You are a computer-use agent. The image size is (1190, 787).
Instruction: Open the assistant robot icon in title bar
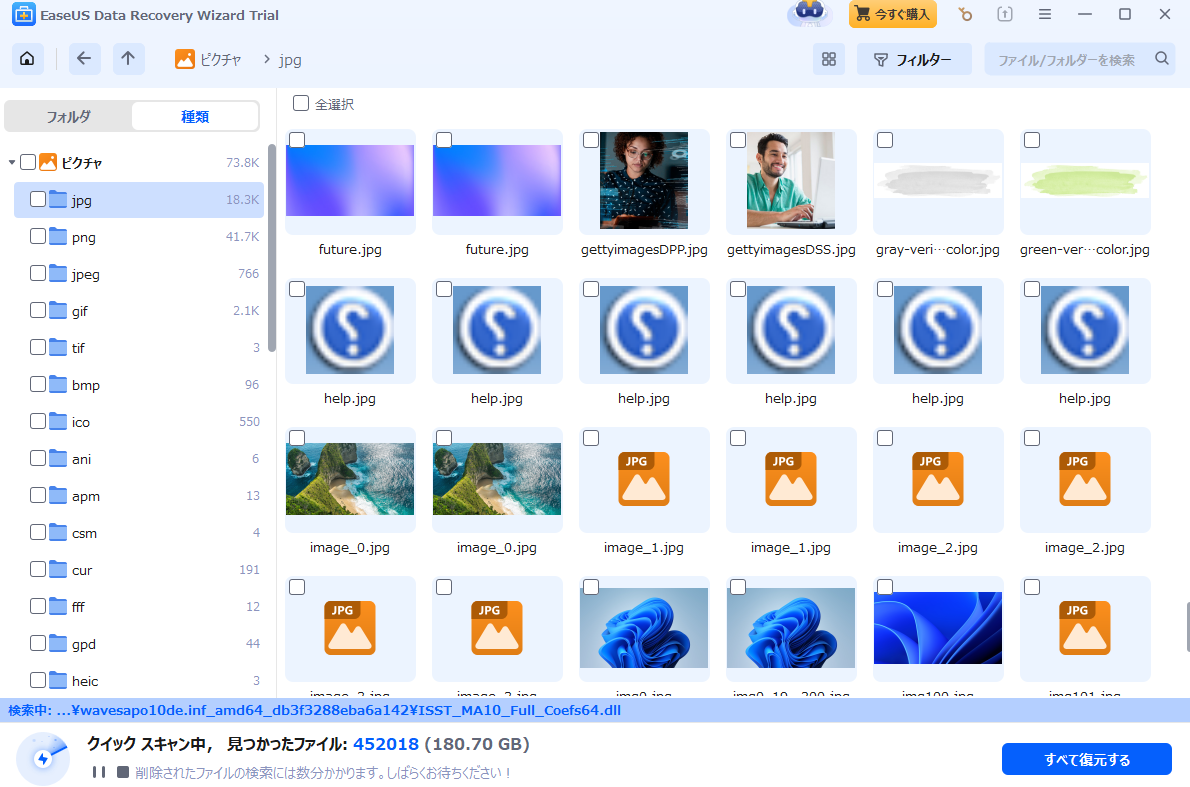810,14
